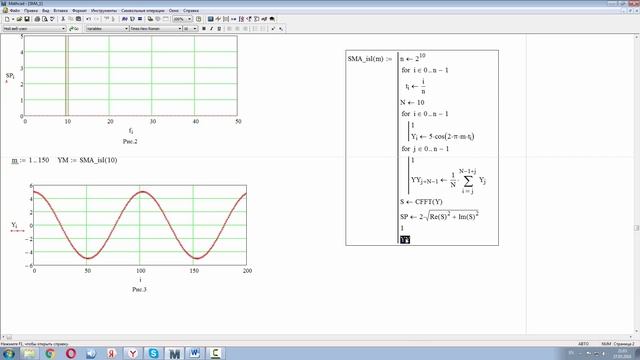Create a new worksheet with the New icon
The image size is (640, 360).
click(7, 19)
